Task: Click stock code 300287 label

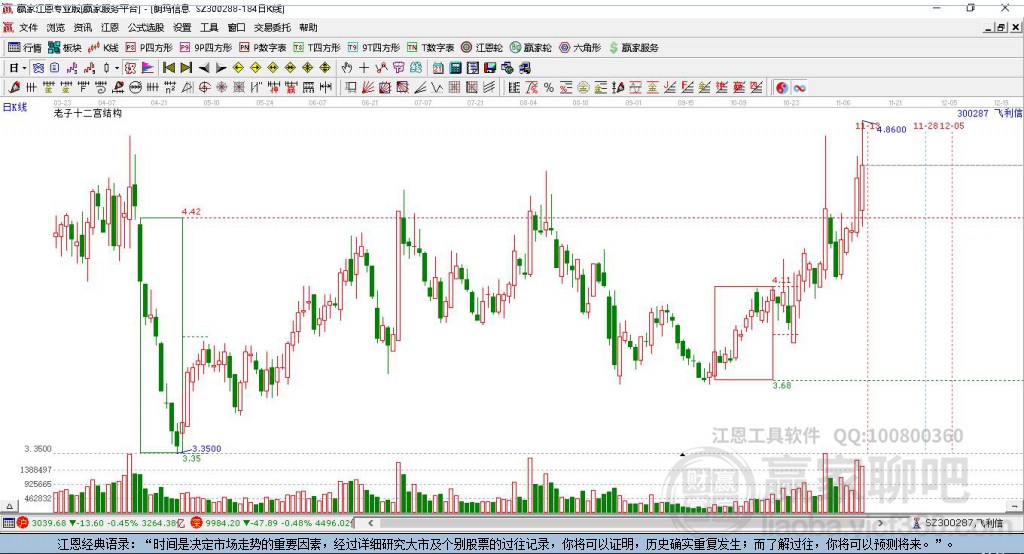Action: [x=972, y=113]
